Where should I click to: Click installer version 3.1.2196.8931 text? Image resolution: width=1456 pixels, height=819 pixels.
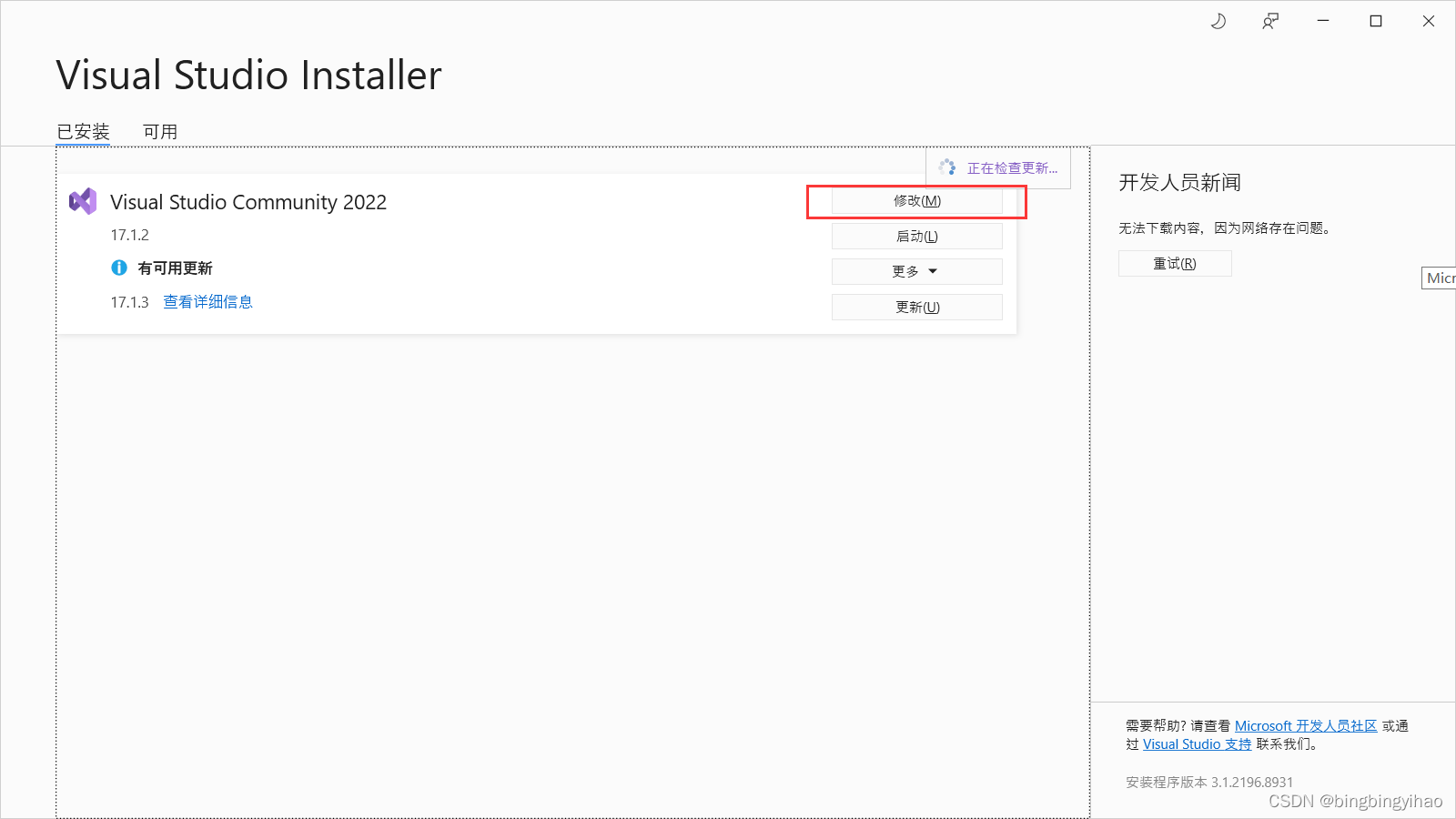click(1209, 783)
